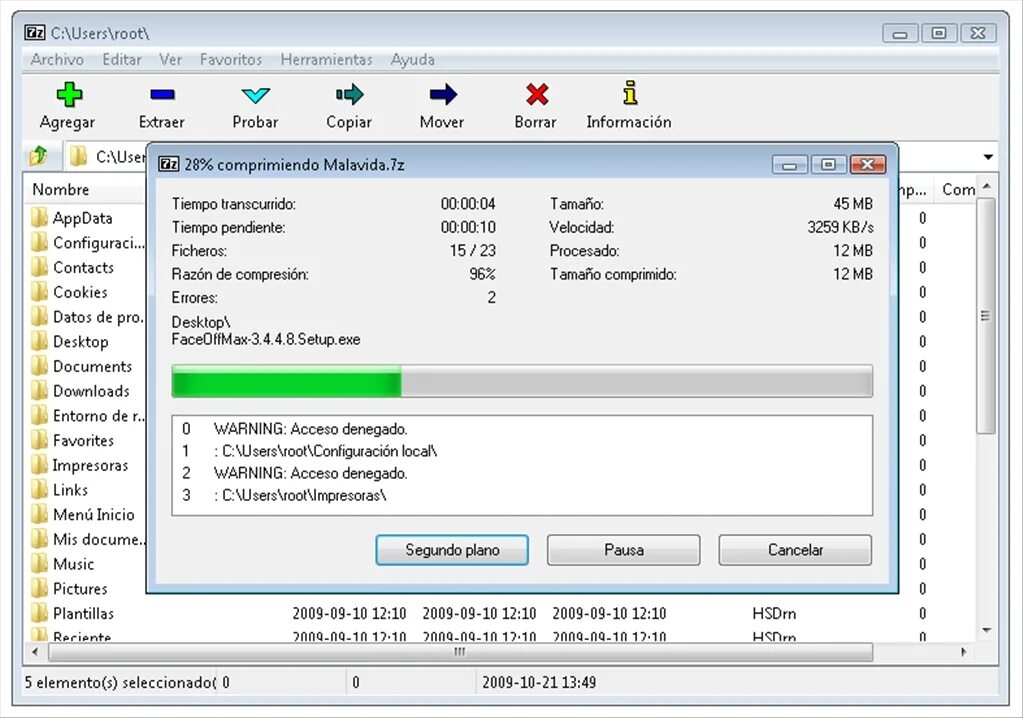1023x718 pixels.
Task: Select the Configuraci... folder row
Action: [87, 243]
